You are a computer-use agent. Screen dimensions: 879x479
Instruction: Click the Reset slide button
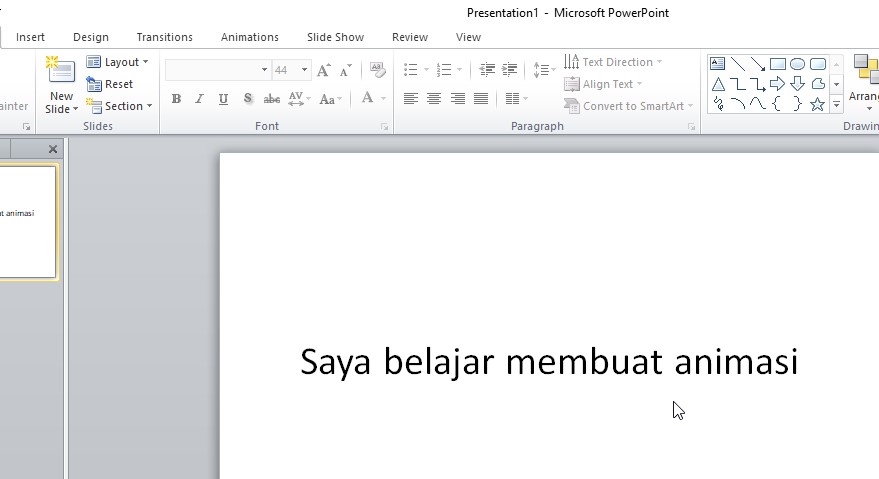(111, 84)
